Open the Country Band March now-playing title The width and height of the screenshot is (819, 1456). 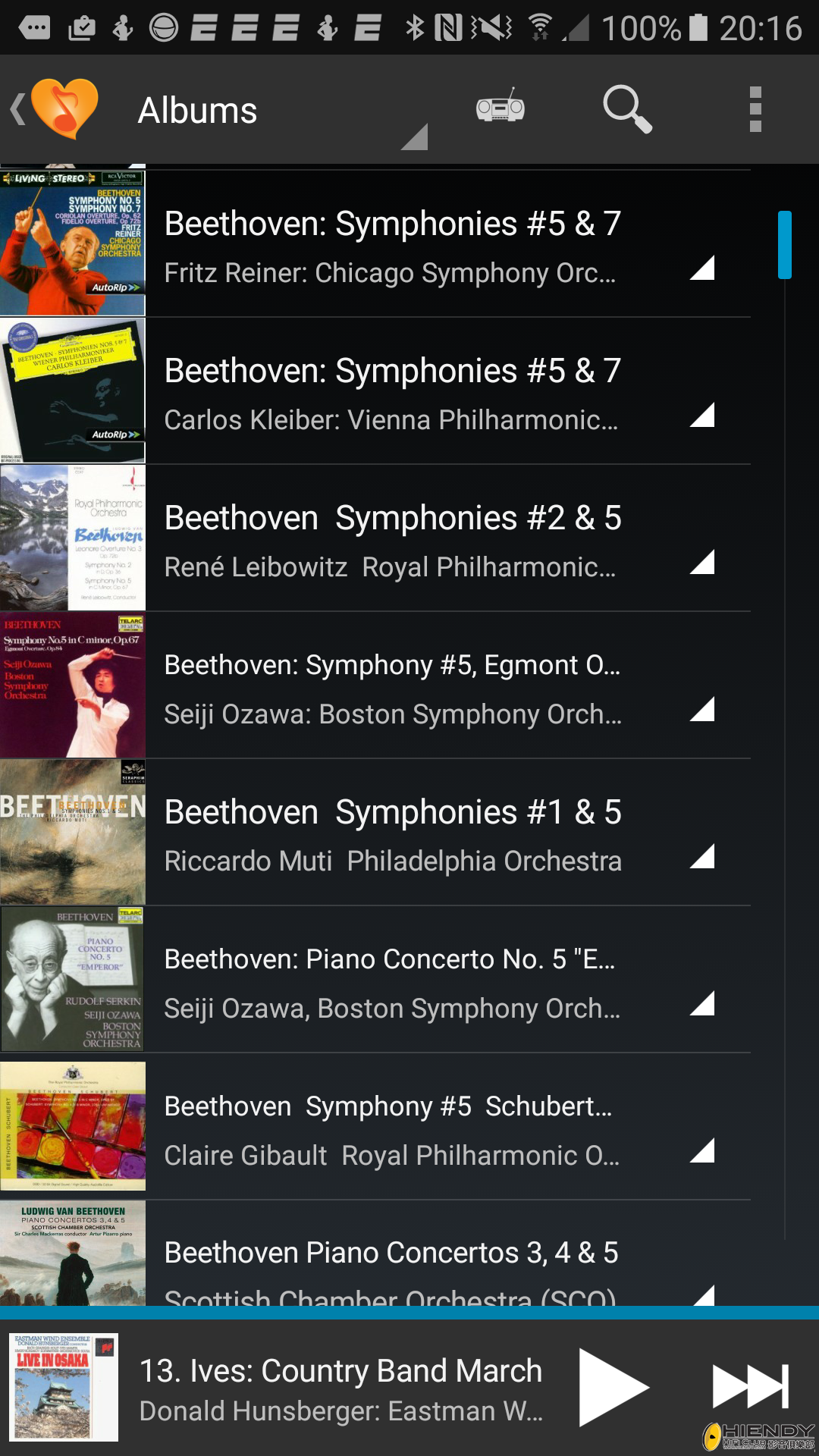(341, 1371)
